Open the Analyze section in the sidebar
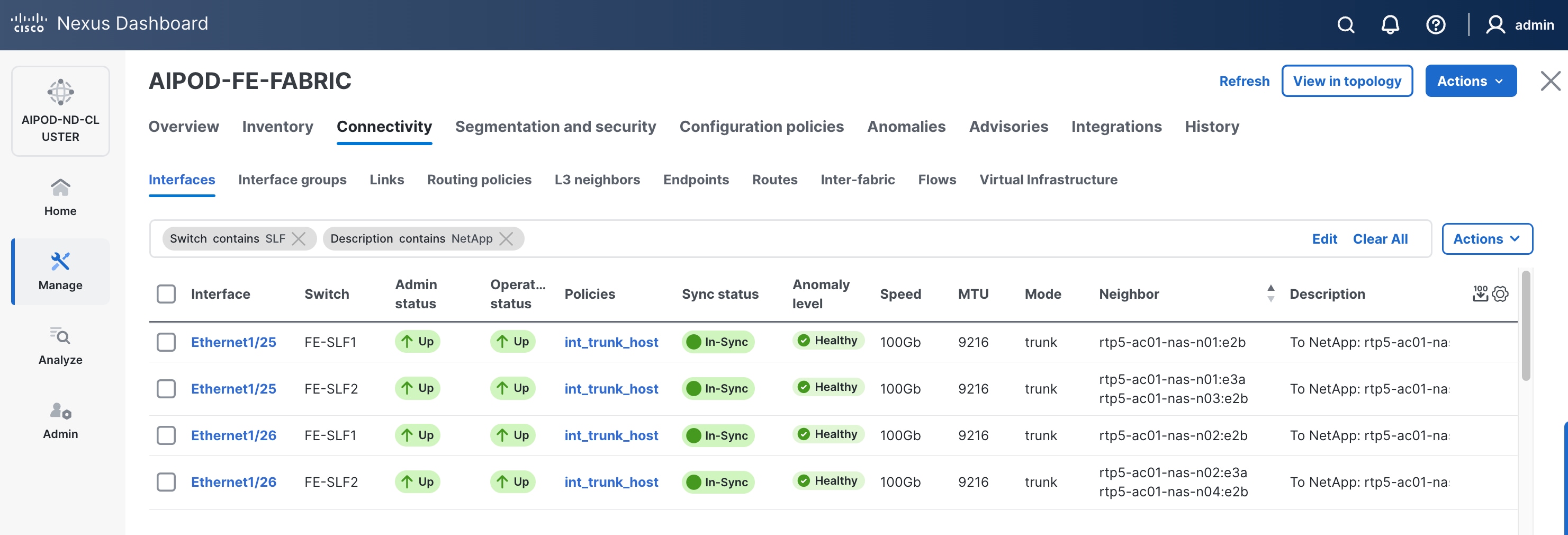Screen dimensions: 1568x535 pos(60,337)
